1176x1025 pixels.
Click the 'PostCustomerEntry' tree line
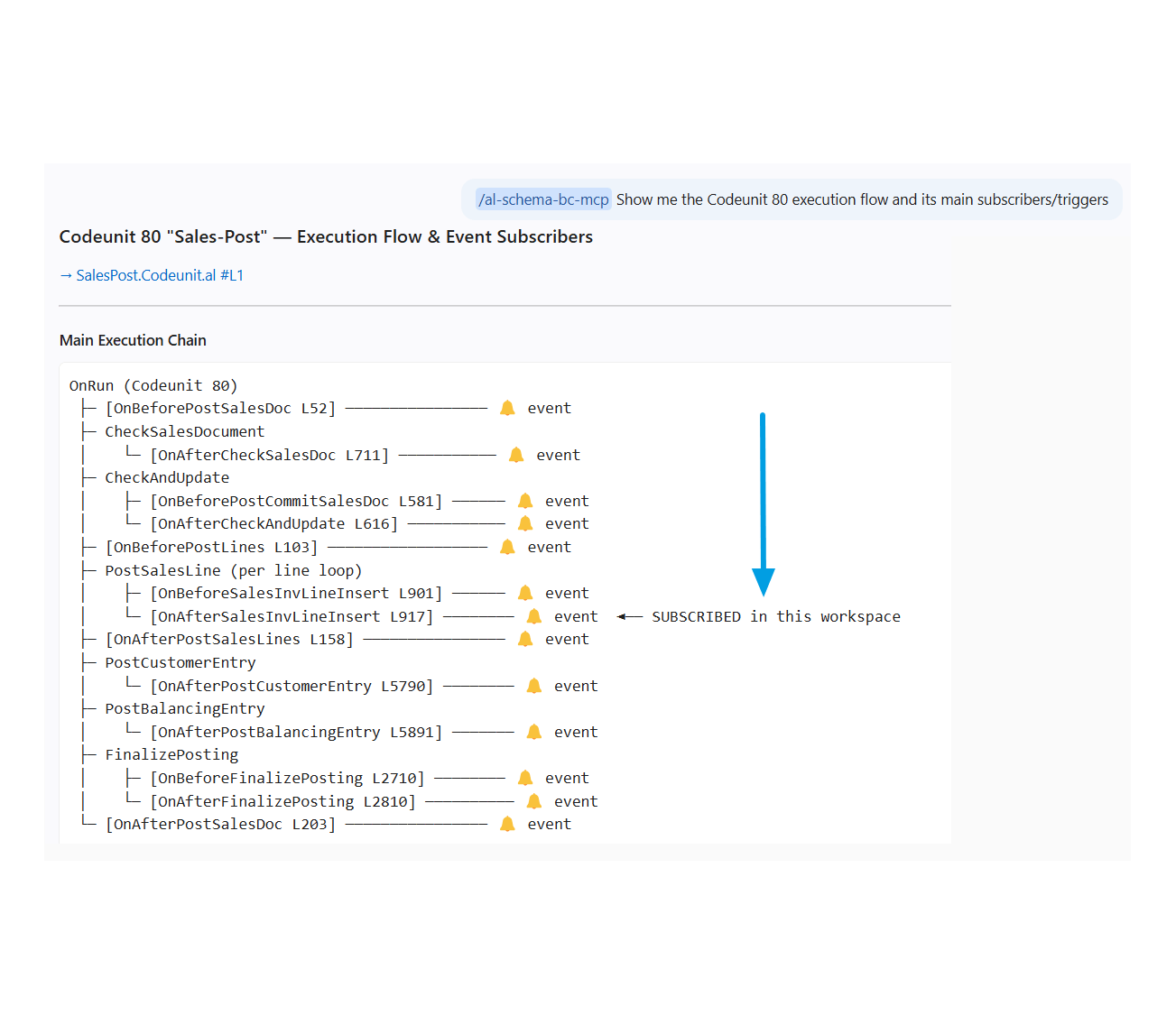point(181,662)
